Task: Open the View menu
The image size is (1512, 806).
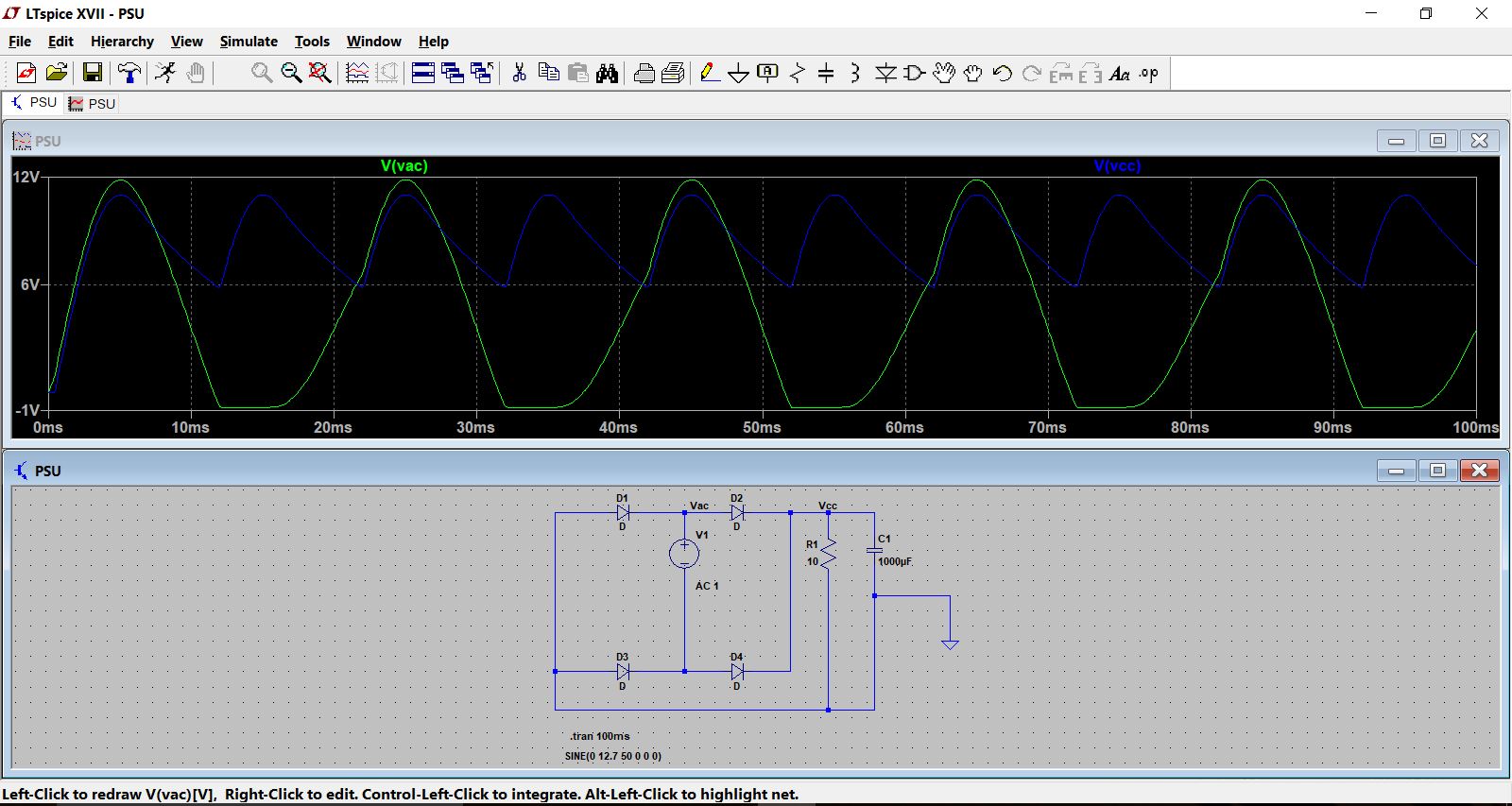Action: click(x=186, y=42)
